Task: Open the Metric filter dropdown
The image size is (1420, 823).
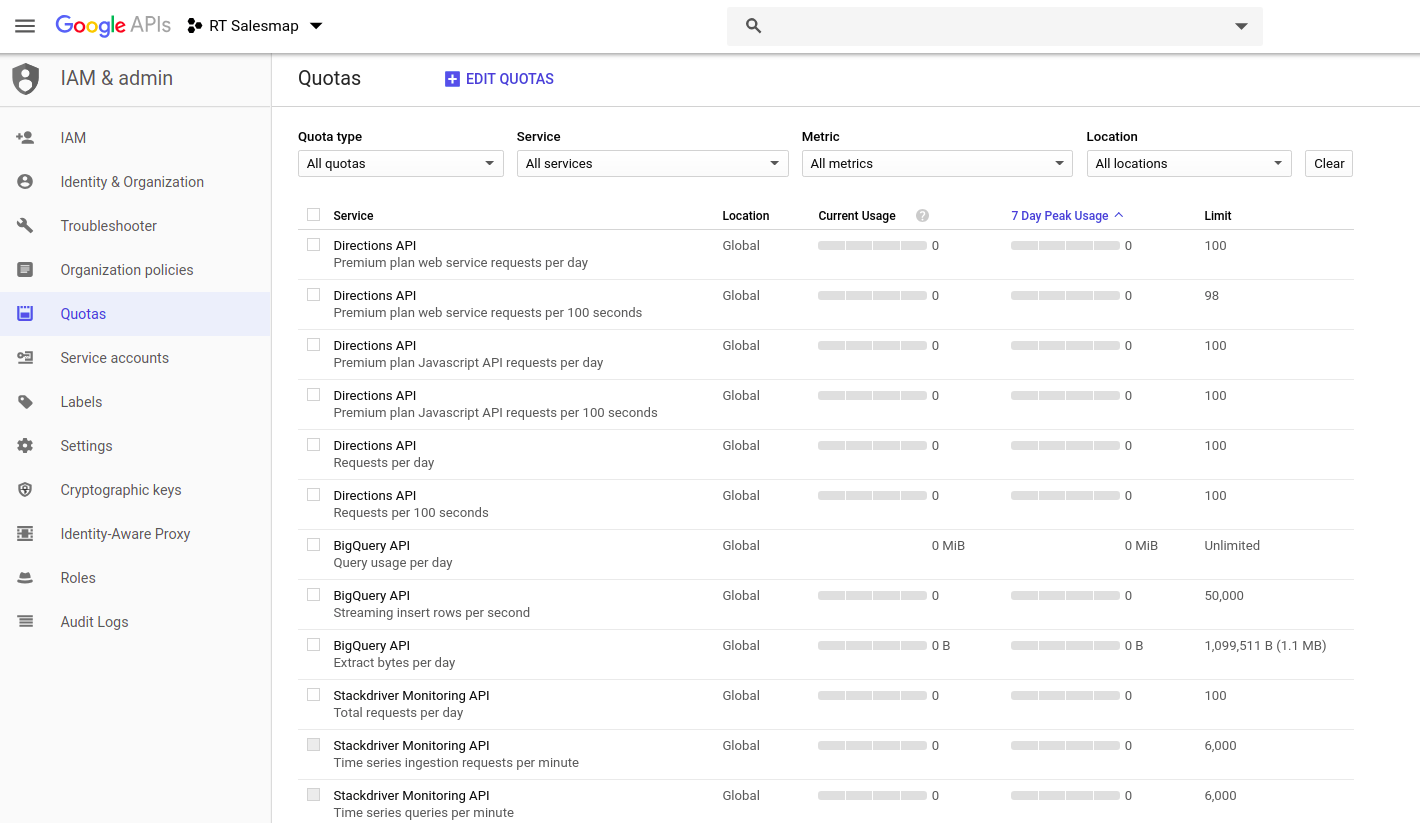Action: tap(937, 164)
